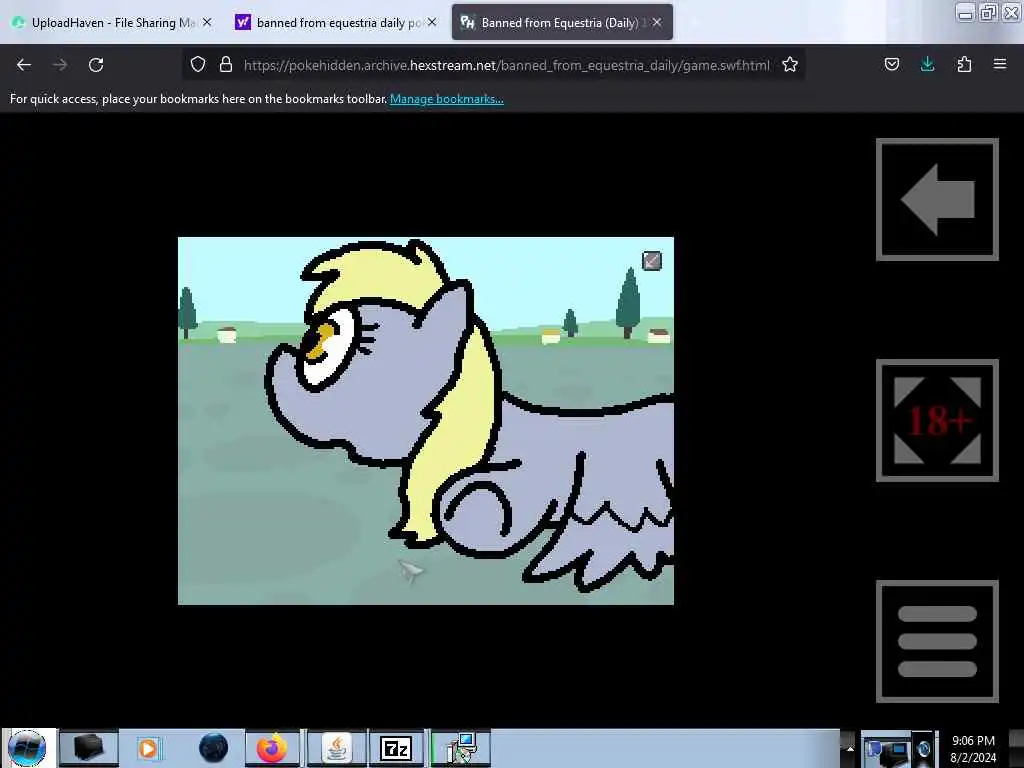Open the downloads panel
The width and height of the screenshot is (1024, 768).
point(927,65)
